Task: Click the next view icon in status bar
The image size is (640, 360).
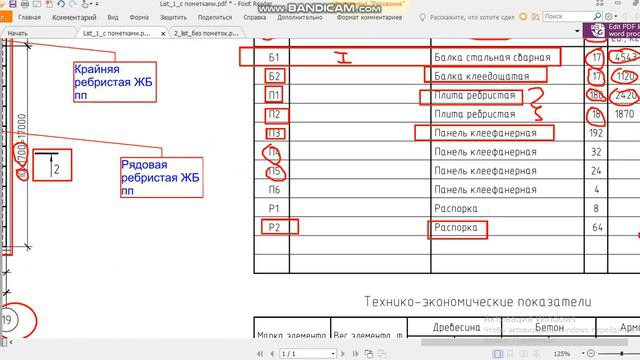Action: click(x=382, y=353)
